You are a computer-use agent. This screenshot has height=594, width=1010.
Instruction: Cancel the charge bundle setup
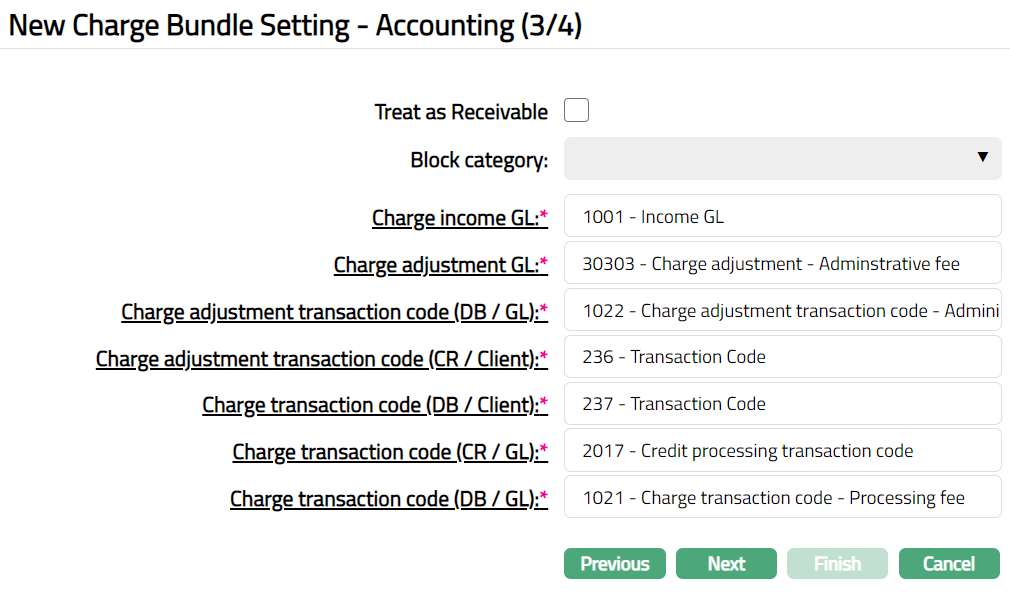948,564
